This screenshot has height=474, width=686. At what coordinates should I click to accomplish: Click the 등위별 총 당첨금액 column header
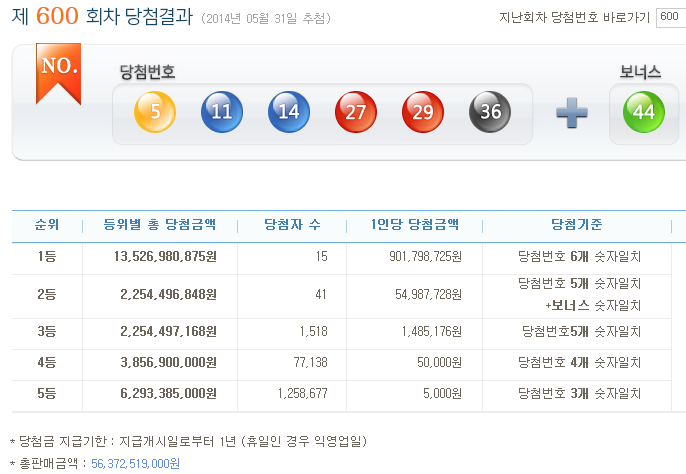point(160,225)
